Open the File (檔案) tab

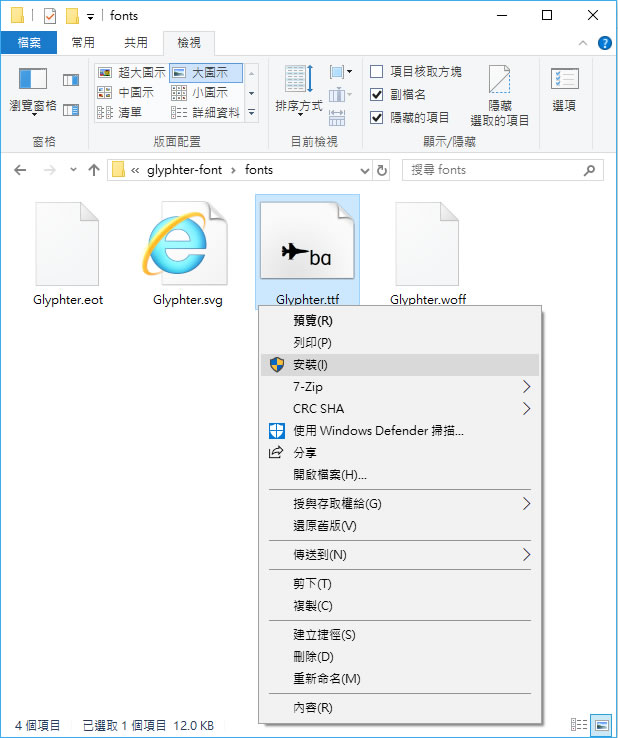click(x=29, y=43)
